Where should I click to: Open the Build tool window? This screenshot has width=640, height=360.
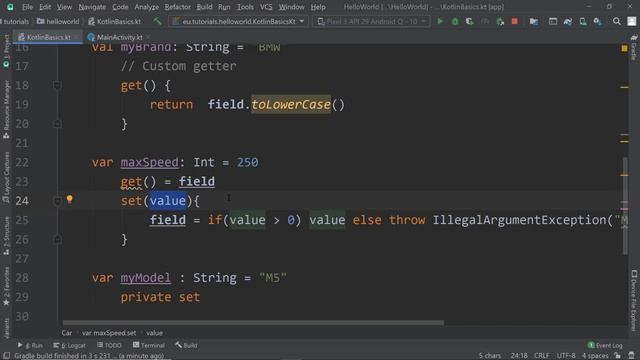coord(186,345)
